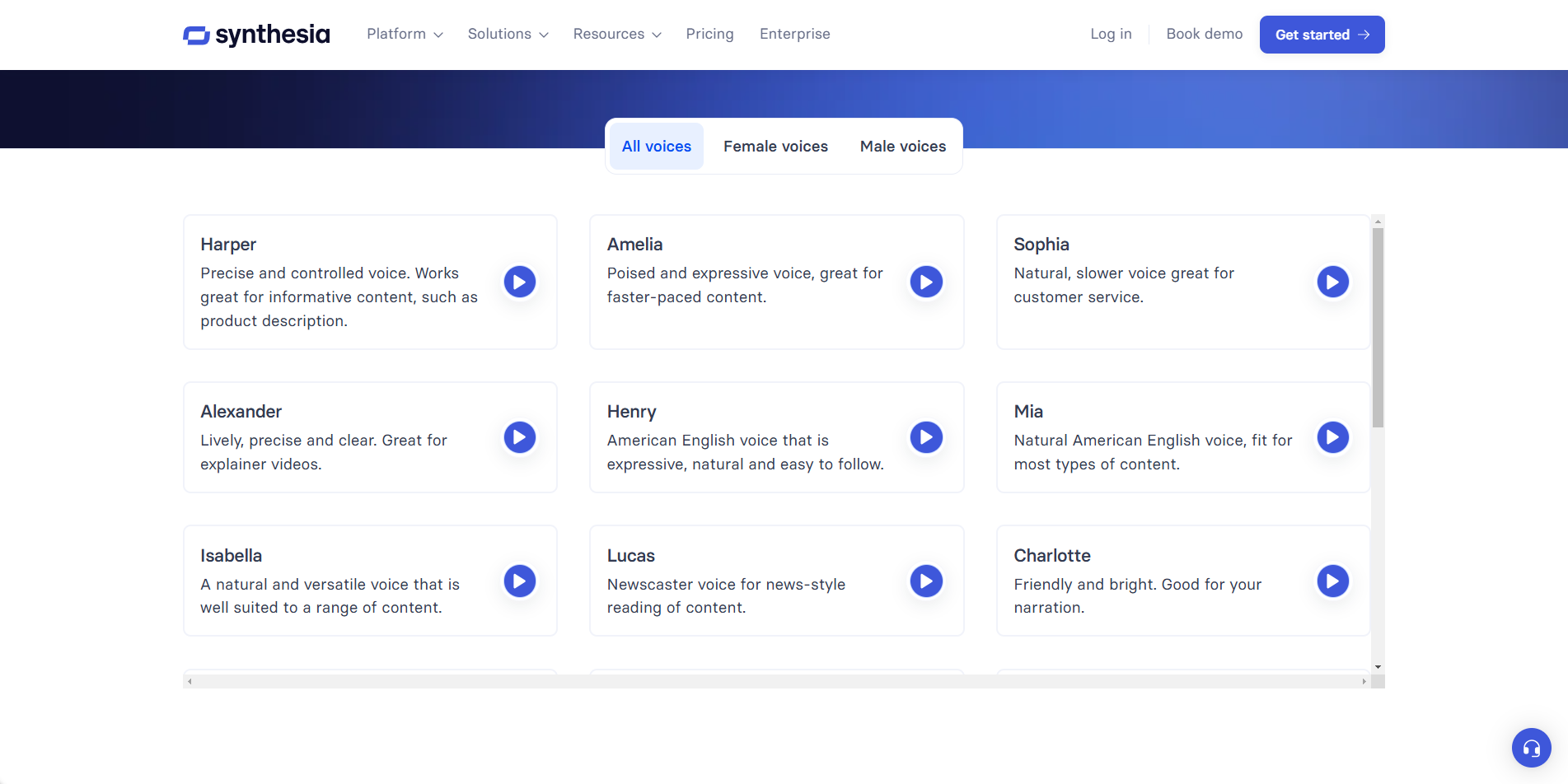Play Sophia's voice preview
Image resolution: width=1568 pixels, height=784 pixels.
1332,282
